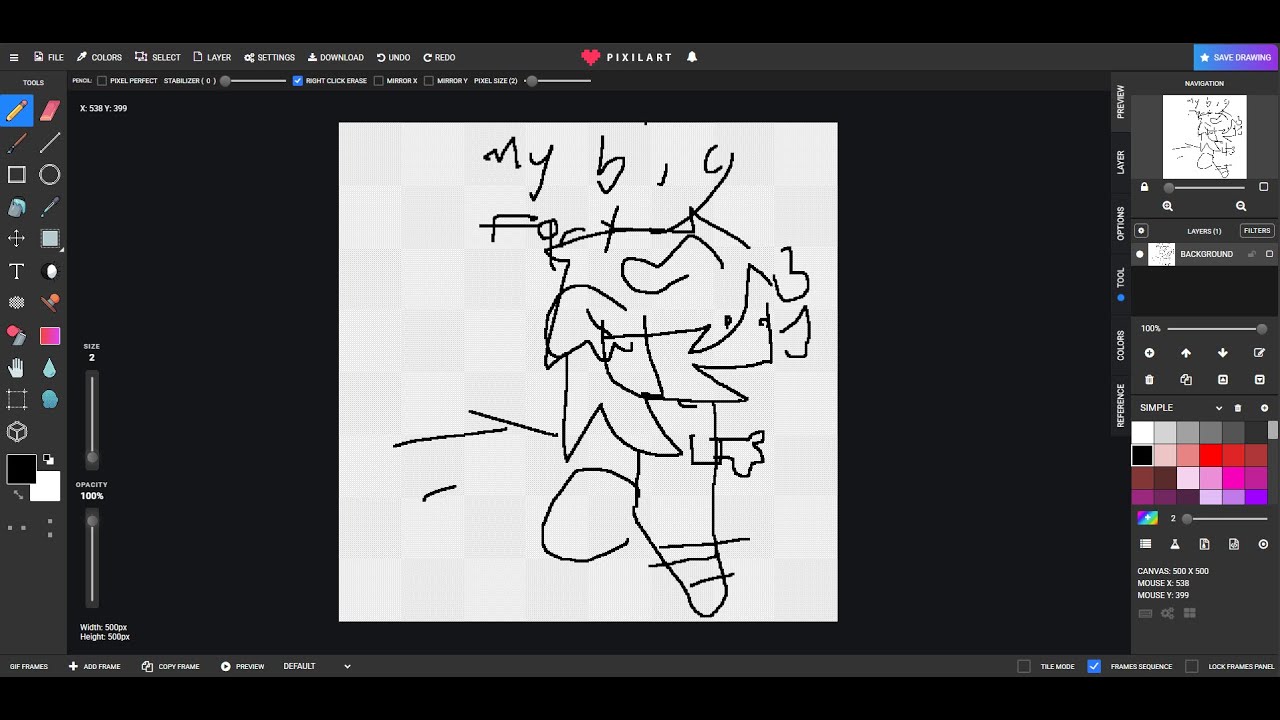Enable the Pixel Perfect checkbox
The height and width of the screenshot is (720, 1280).
pyautogui.click(x=102, y=81)
